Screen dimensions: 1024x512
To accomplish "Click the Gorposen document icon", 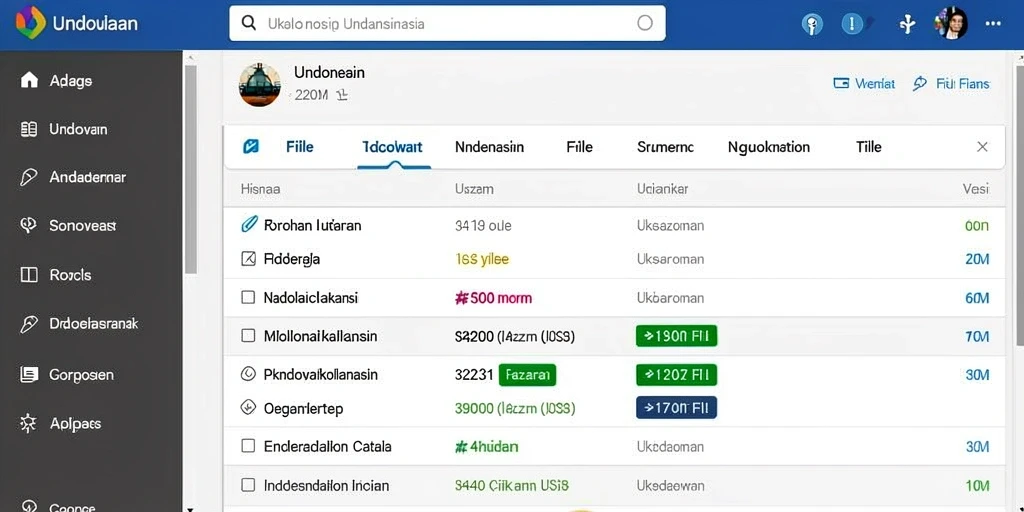I will (29, 374).
